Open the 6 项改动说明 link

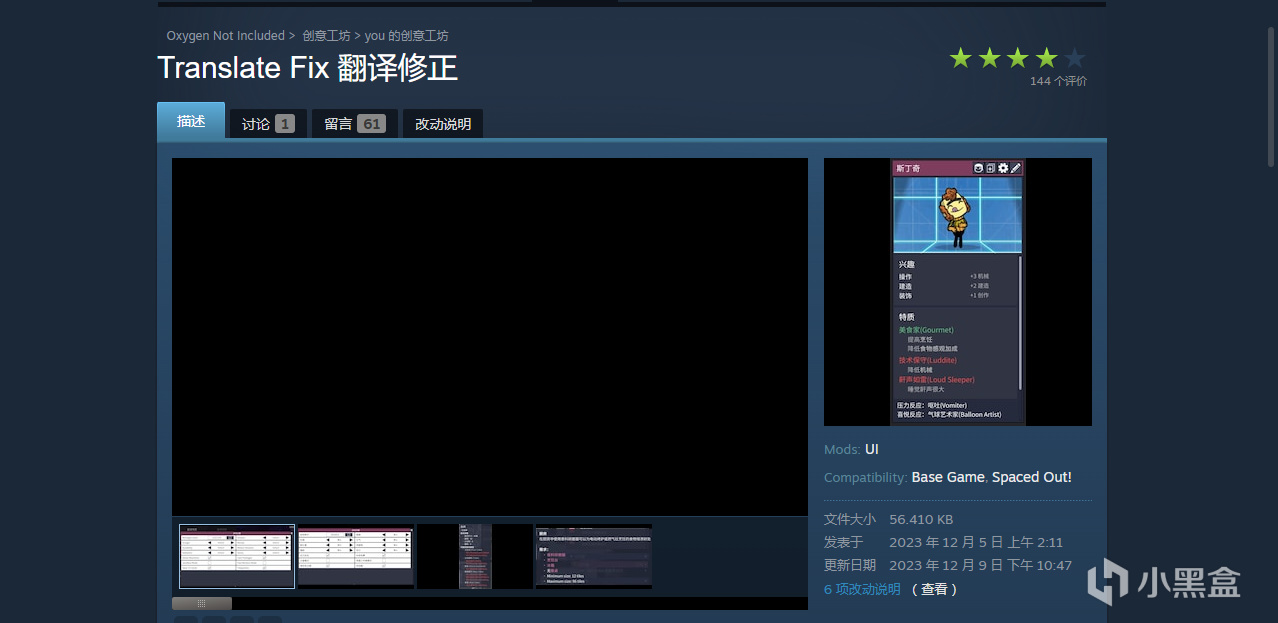(x=862, y=589)
